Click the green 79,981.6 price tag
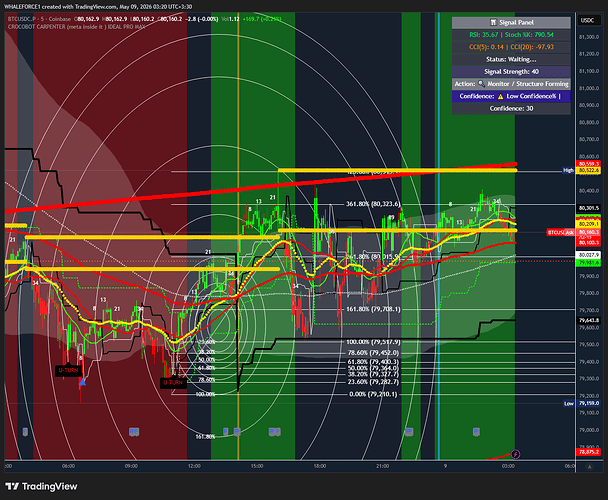 (x=589, y=263)
